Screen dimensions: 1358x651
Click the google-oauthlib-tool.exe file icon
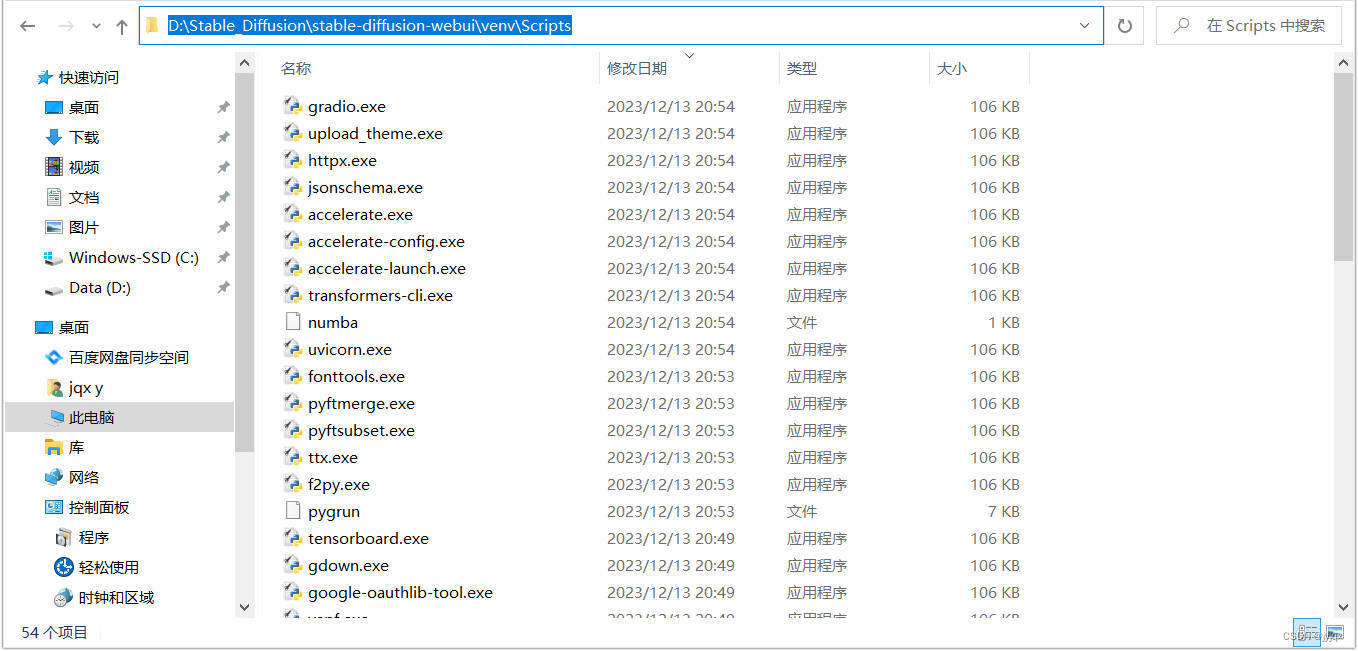coord(293,591)
